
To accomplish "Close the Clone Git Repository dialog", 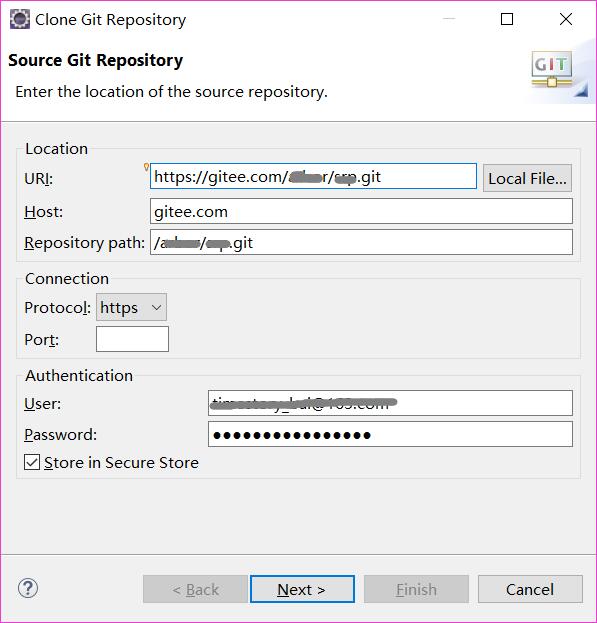I will click(566, 19).
